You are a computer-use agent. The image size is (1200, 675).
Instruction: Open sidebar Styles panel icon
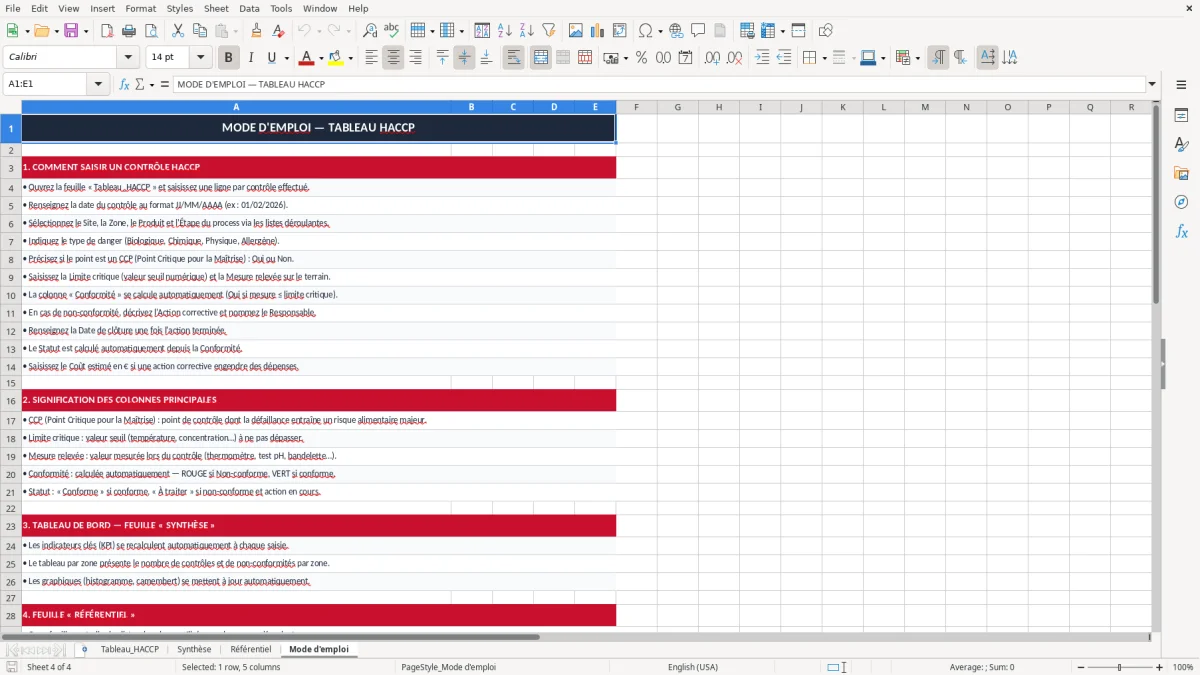pos(1181,145)
